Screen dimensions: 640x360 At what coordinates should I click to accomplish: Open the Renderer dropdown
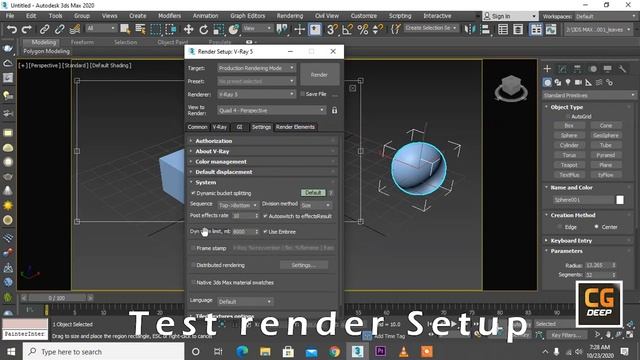(256, 94)
